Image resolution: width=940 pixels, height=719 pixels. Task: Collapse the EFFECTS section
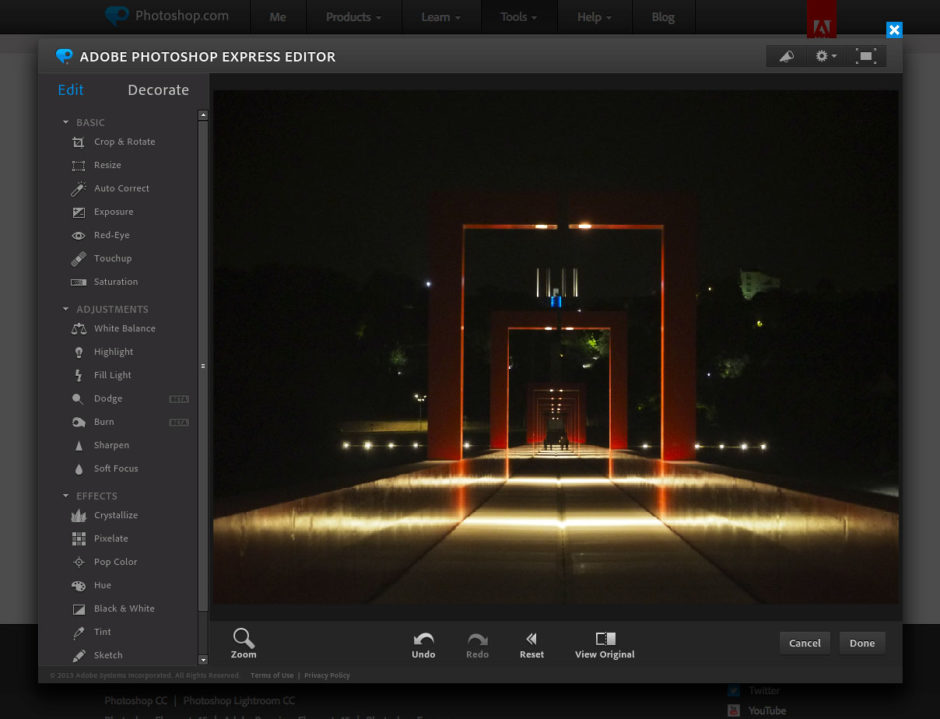pyautogui.click(x=66, y=496)
